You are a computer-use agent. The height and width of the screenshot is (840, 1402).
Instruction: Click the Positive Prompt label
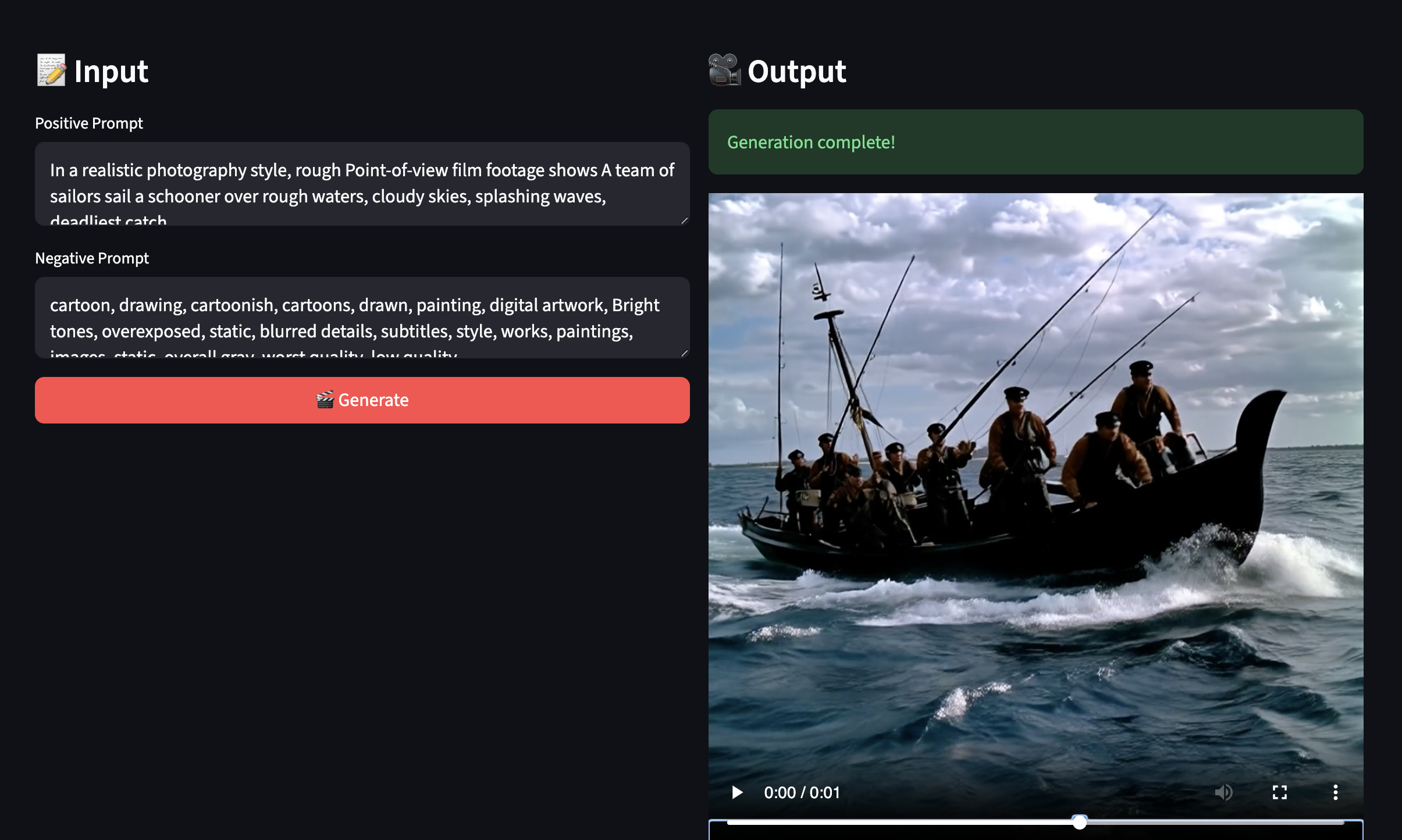point(89,123)
